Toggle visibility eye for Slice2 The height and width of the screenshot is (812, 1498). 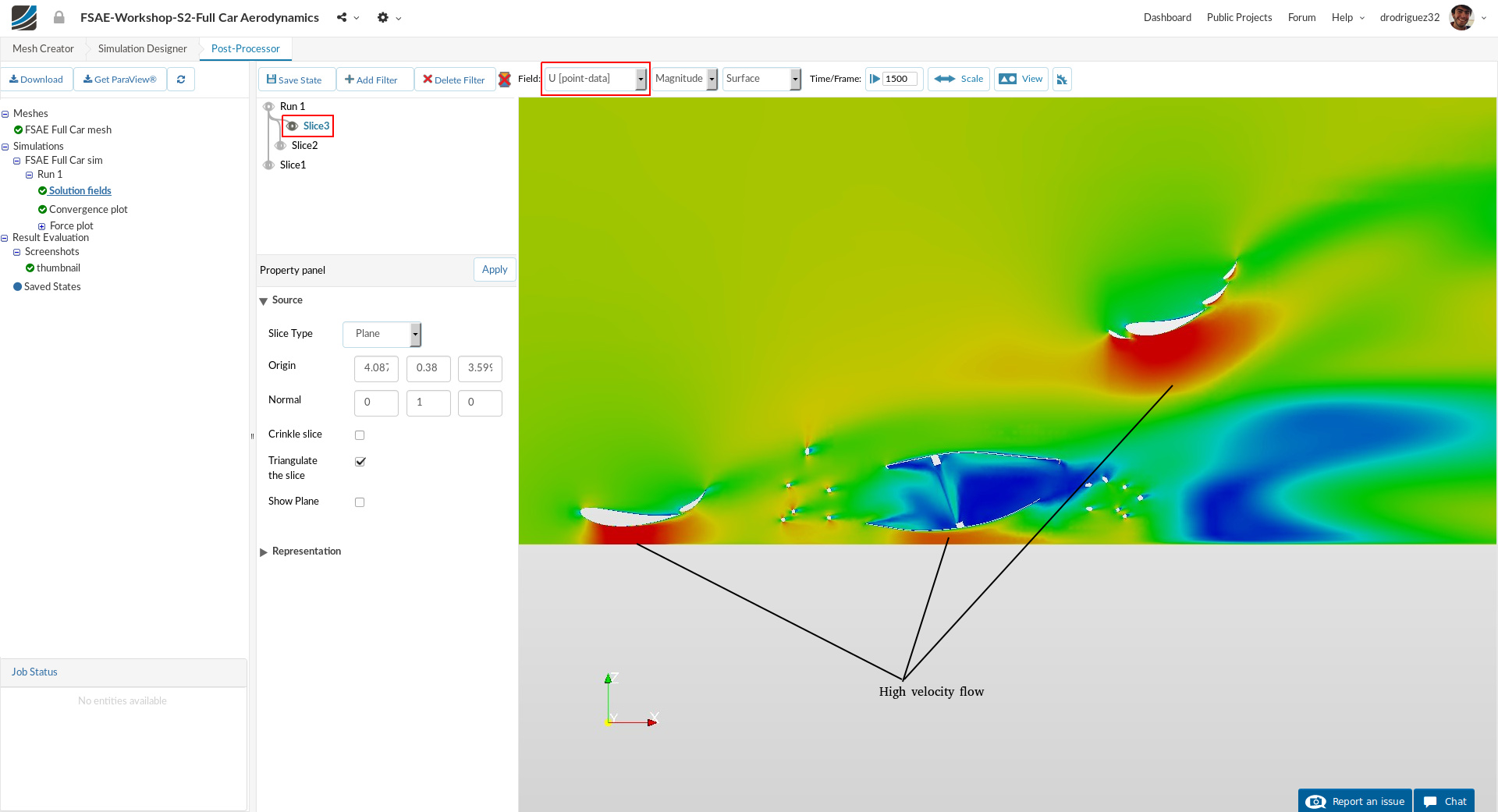280,146
